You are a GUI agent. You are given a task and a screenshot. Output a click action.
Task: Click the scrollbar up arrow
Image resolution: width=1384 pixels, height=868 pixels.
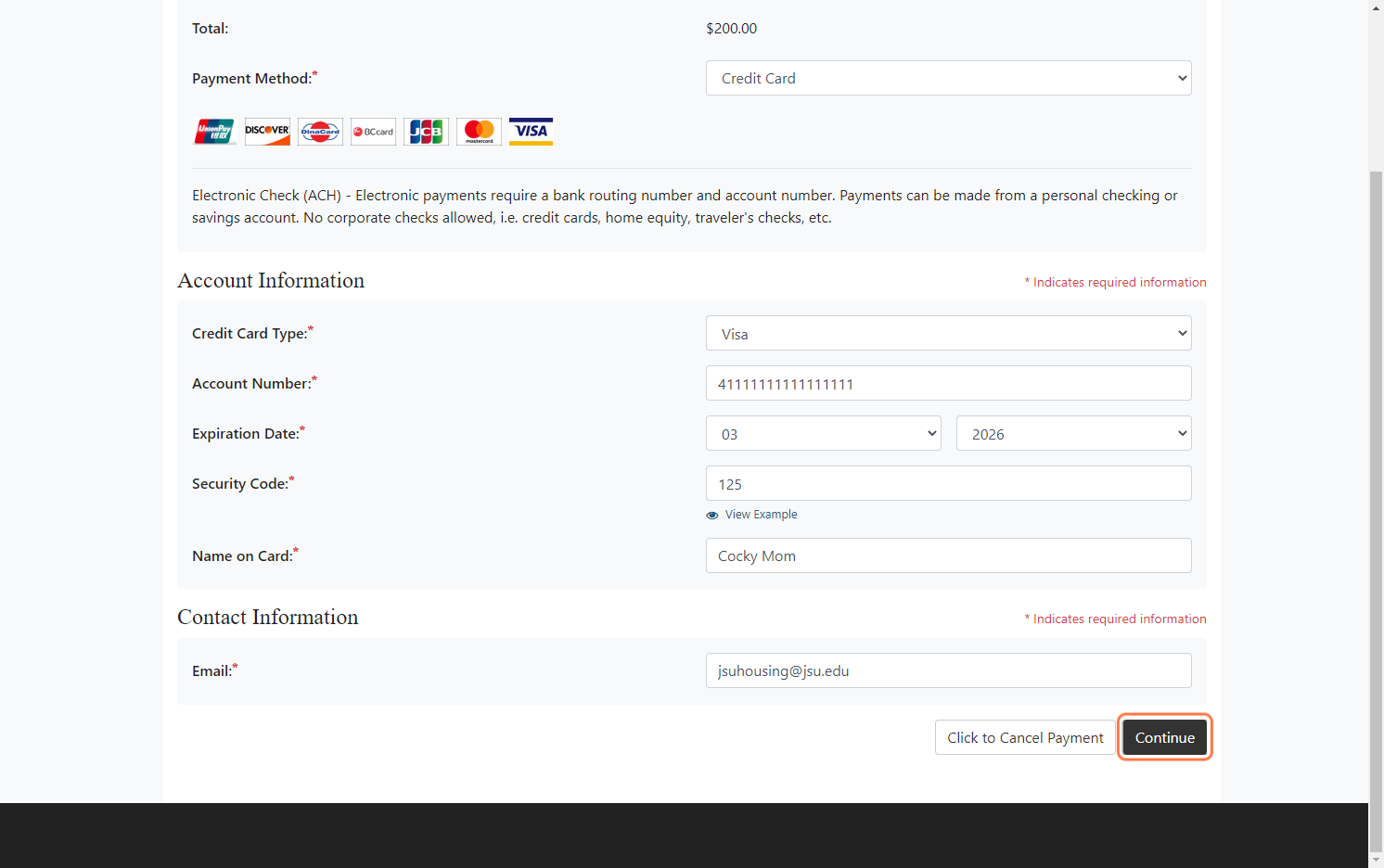click(x=1376, y=7)
